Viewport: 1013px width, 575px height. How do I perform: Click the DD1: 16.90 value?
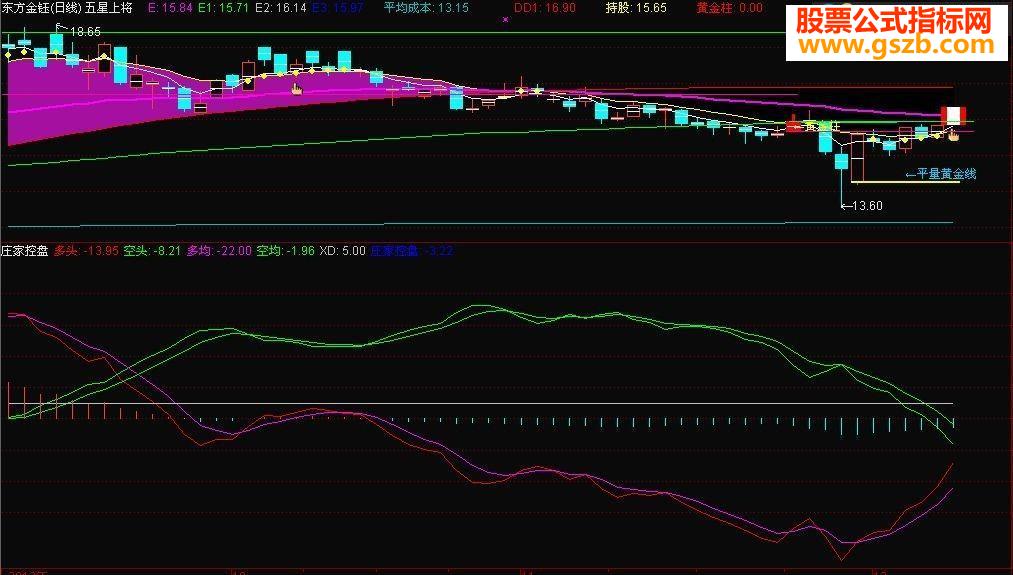pyautogui.click(x=545, y=8)
